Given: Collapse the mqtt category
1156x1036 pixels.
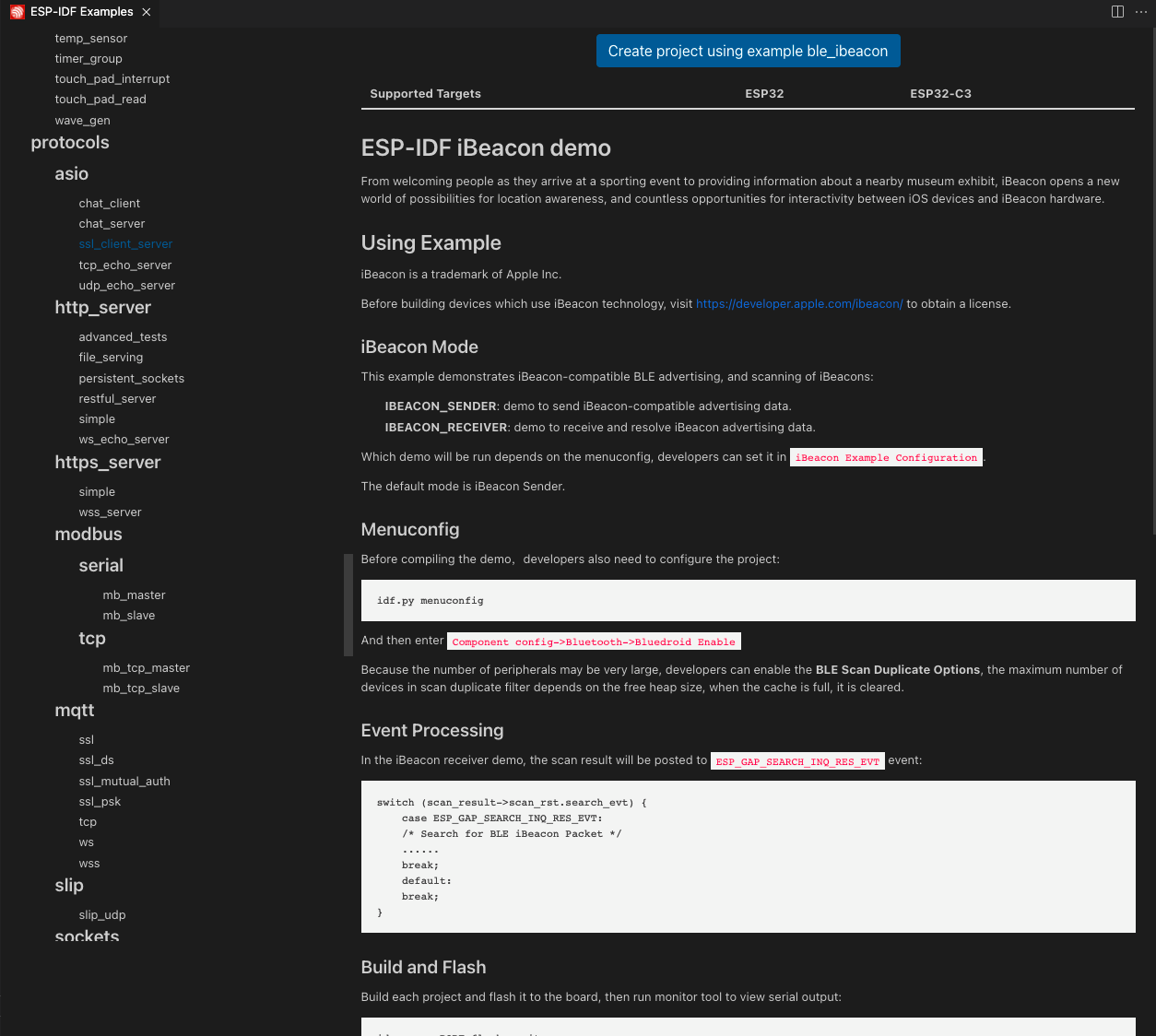Looking at the screenshot, I should (x=74, y=710).
